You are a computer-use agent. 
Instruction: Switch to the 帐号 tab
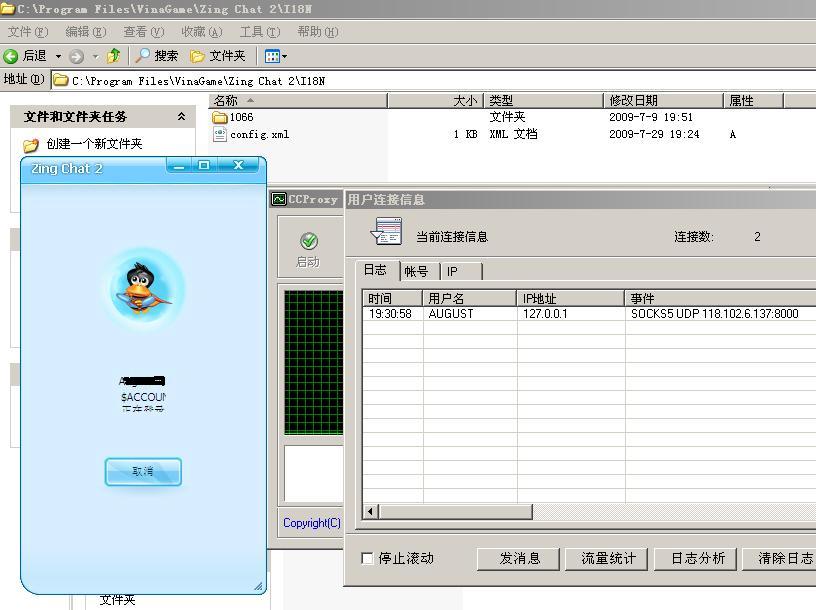pyautogui.click(x=416, y=272)
